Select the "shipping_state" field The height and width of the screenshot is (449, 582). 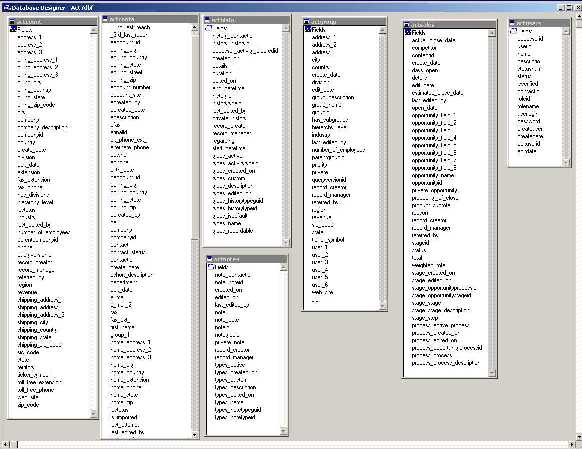point(35,337)
